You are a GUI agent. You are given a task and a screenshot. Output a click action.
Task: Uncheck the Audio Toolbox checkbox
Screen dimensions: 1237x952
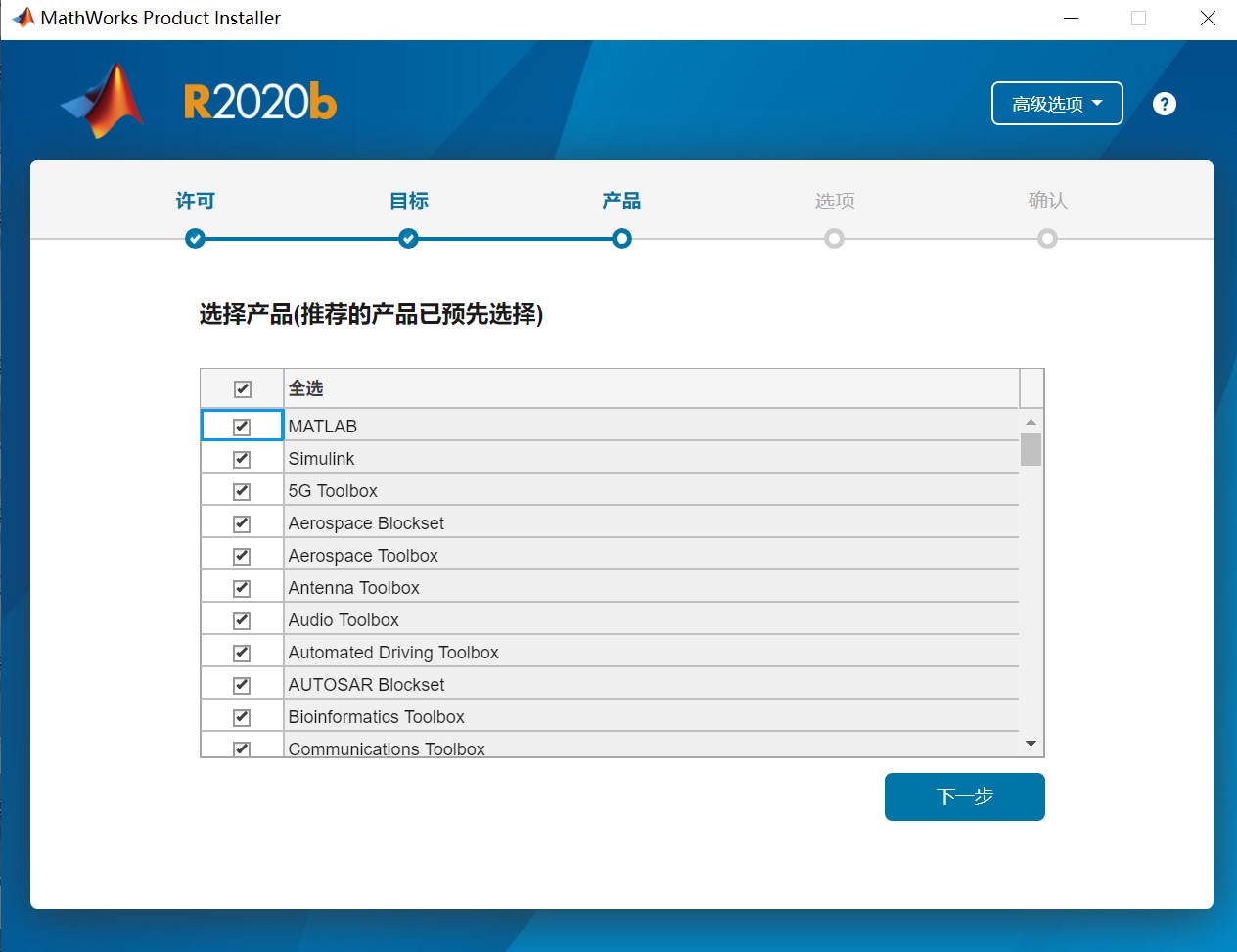pos(242,620)
